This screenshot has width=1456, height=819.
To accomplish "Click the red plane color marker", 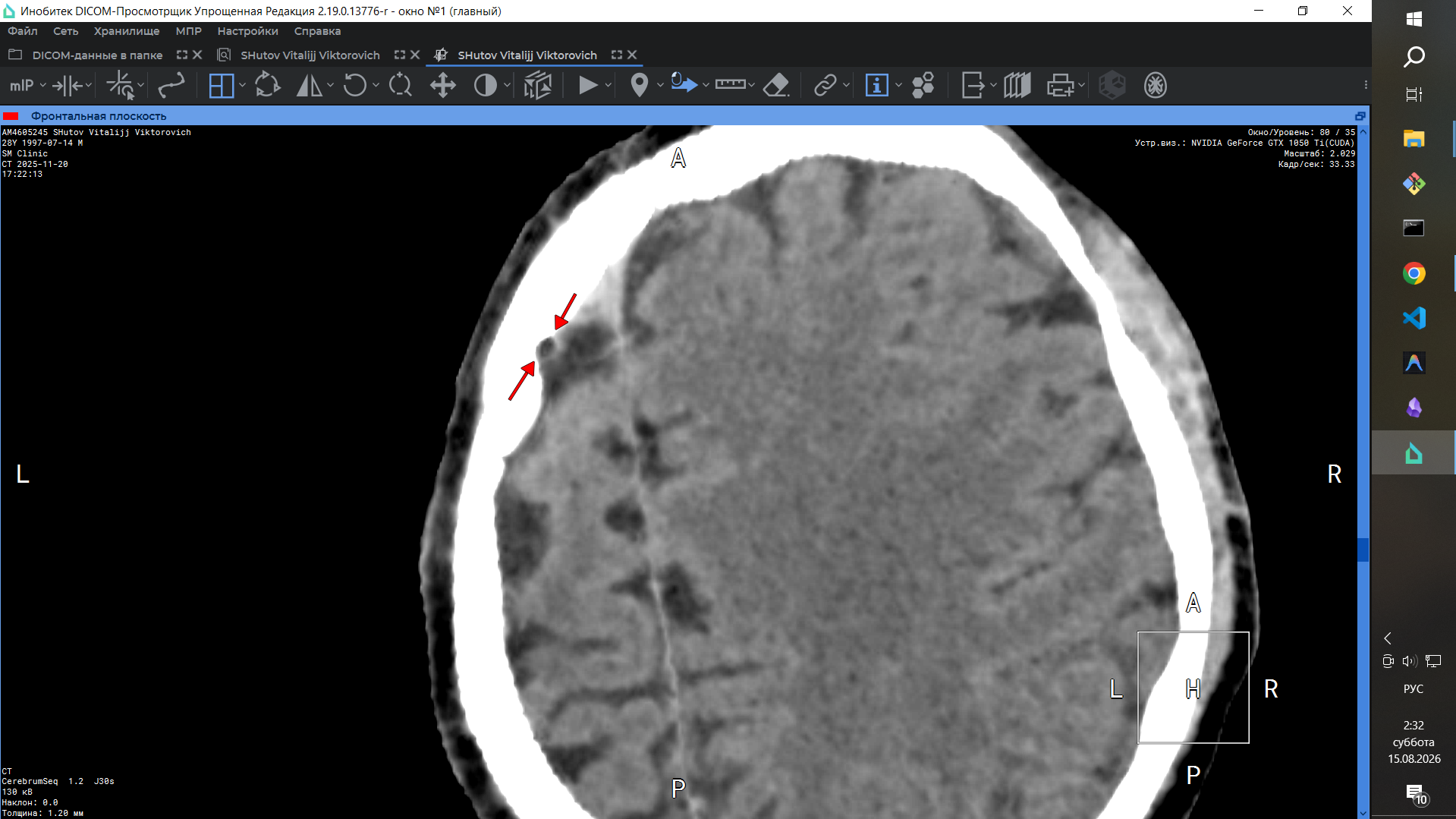I will (x=11, y=116).
